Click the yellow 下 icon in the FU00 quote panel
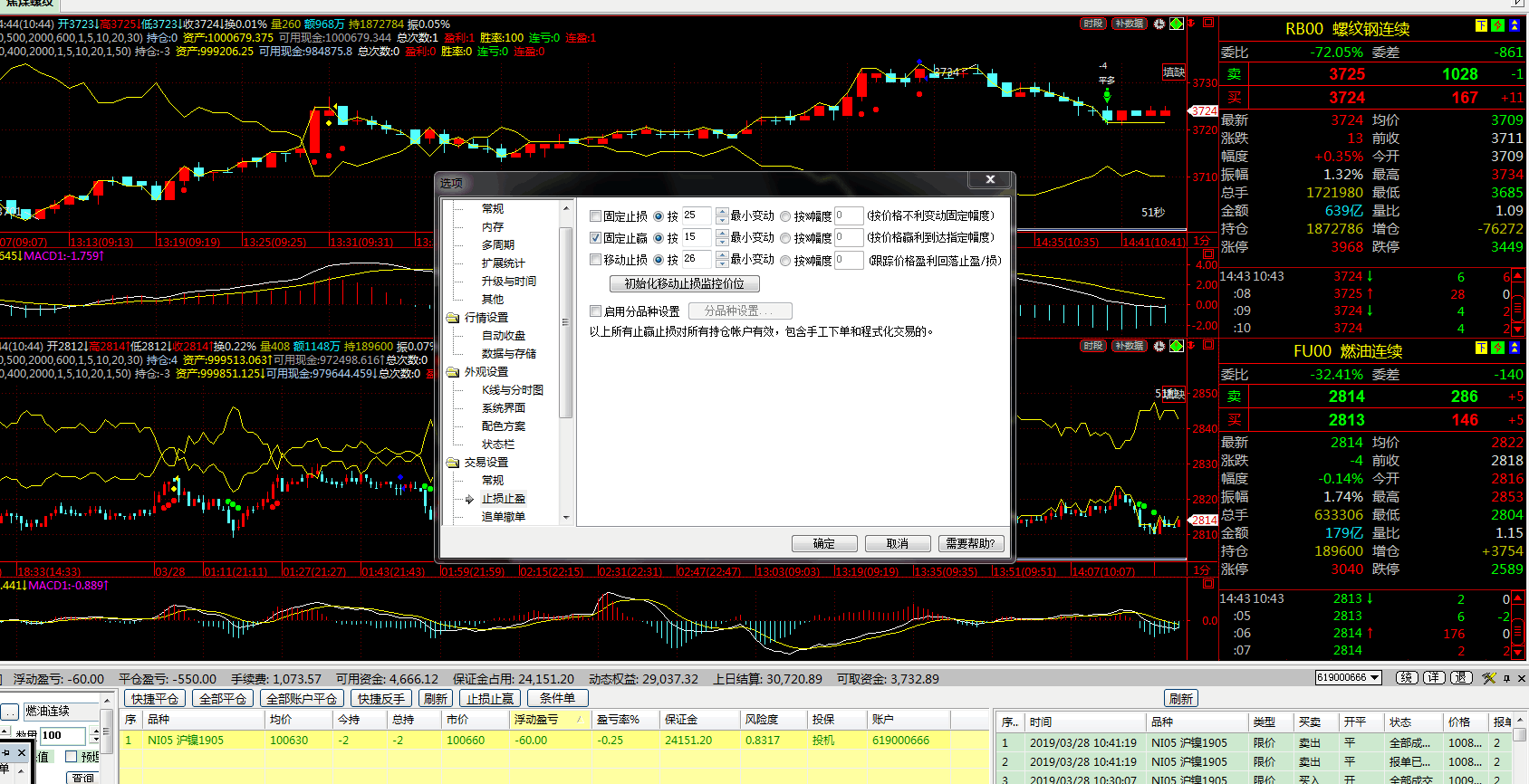1529x784 pixels. pyautogui.click(x=1482, y=348)
